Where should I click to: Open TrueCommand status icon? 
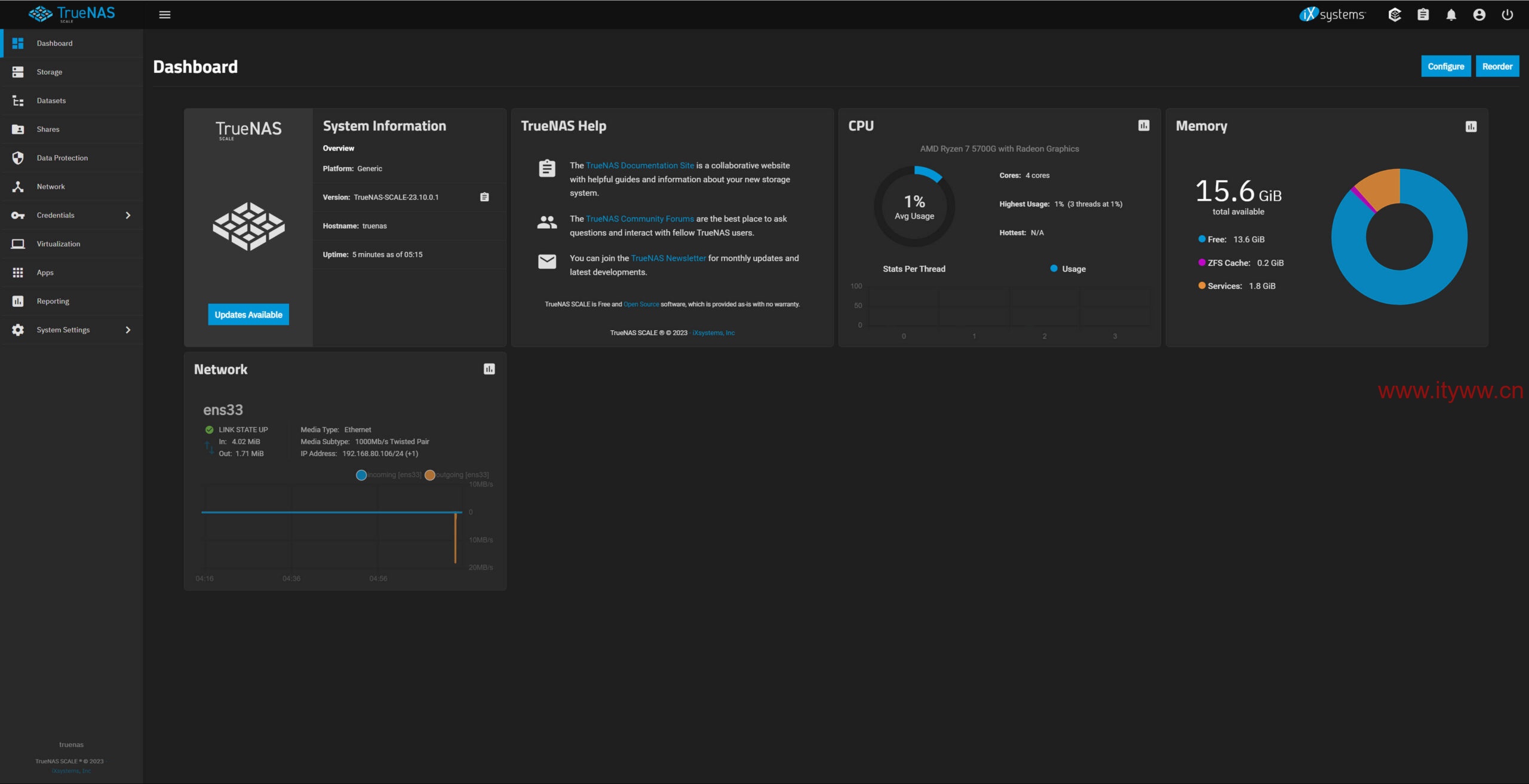point(1395,14)
